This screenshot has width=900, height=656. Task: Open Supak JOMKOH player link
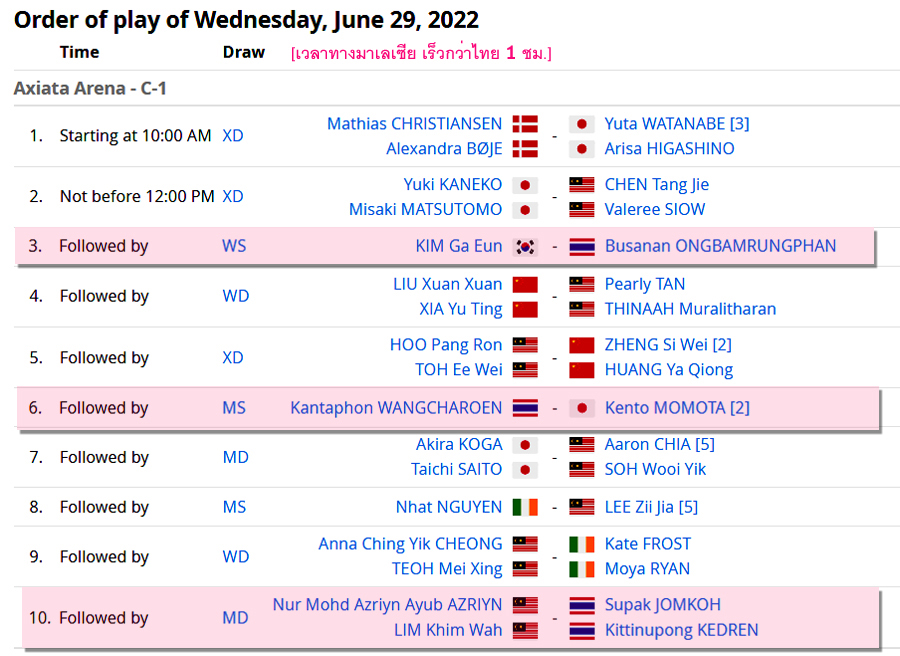click(x=662, y=605)
